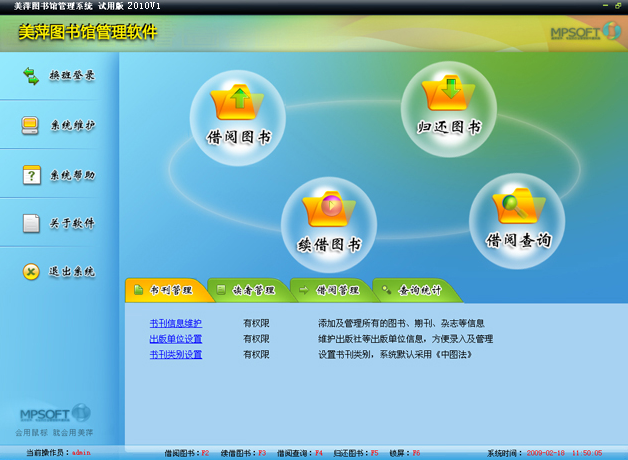Click 有权限 text beside 出版单位设置
This screenshot has height=460, width=628.
256,339
